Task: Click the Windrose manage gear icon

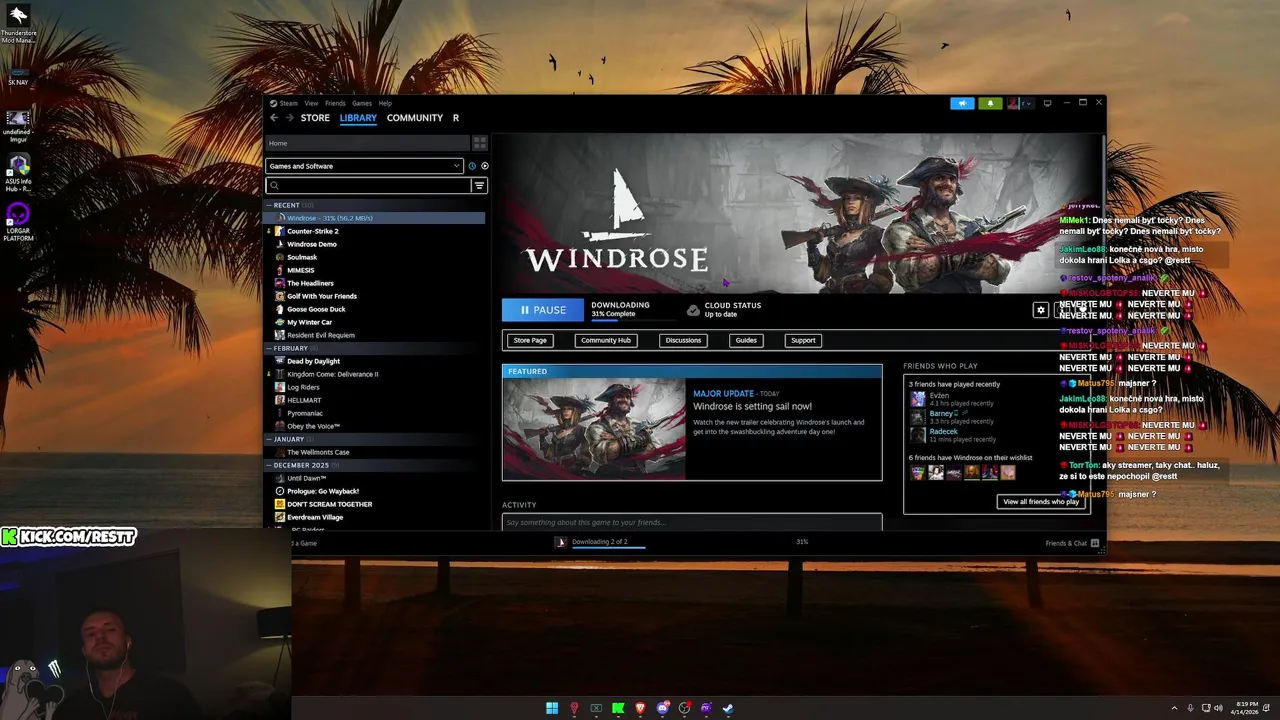Action: (1041, 310)
